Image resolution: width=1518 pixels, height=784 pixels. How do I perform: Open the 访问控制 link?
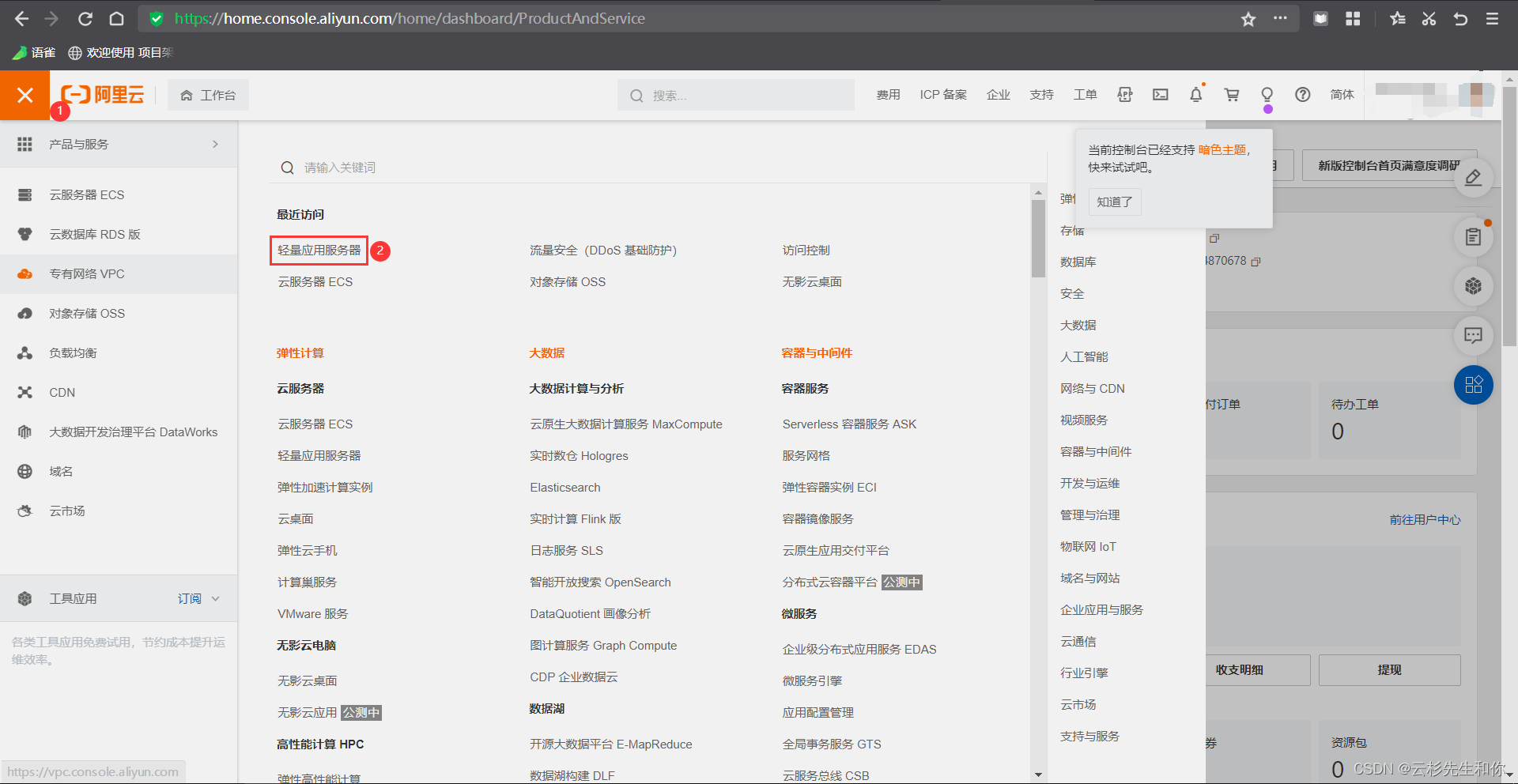(806, 250)
